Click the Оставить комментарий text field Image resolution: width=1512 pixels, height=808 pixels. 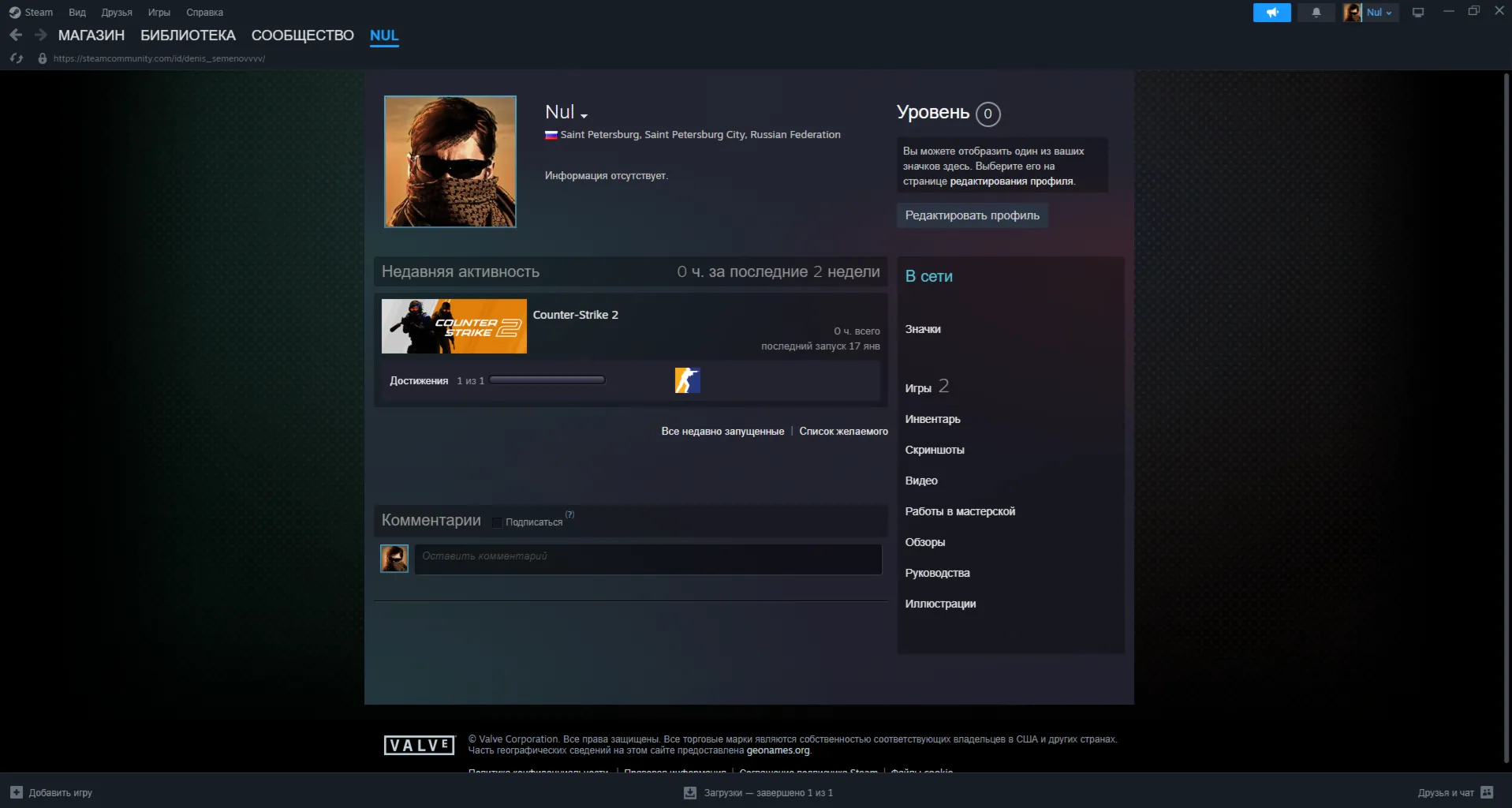pos(648,559)
